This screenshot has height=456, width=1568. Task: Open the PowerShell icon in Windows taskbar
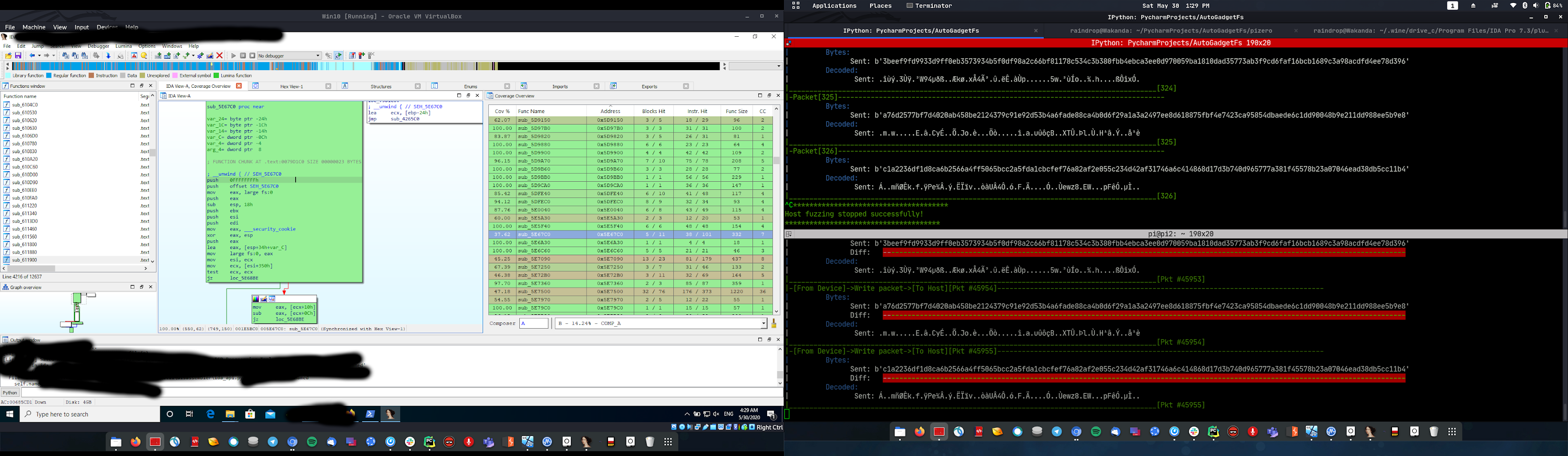370,414
